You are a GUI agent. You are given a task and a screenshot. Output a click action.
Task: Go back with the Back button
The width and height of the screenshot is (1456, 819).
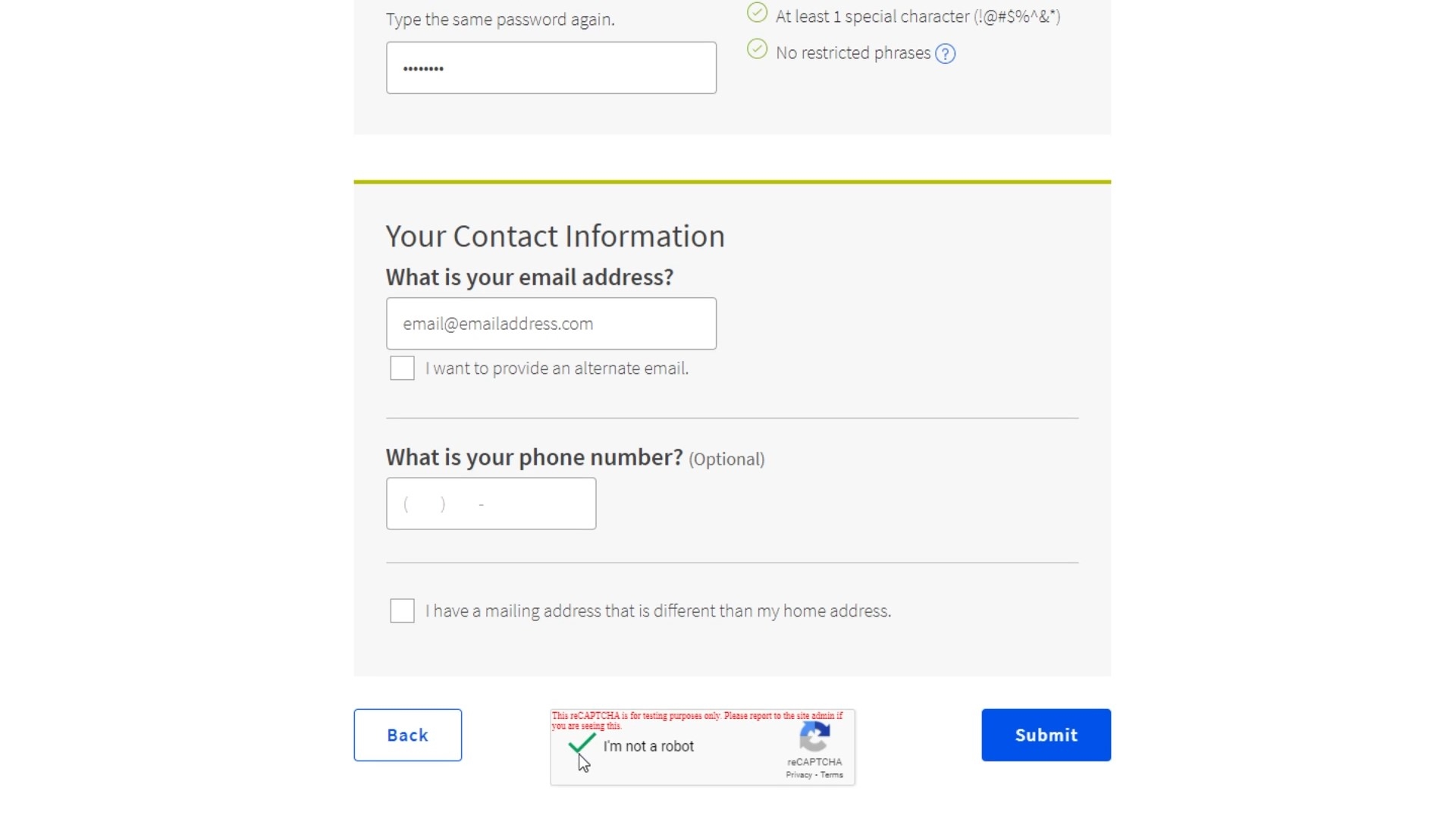(x=407, y=735)
